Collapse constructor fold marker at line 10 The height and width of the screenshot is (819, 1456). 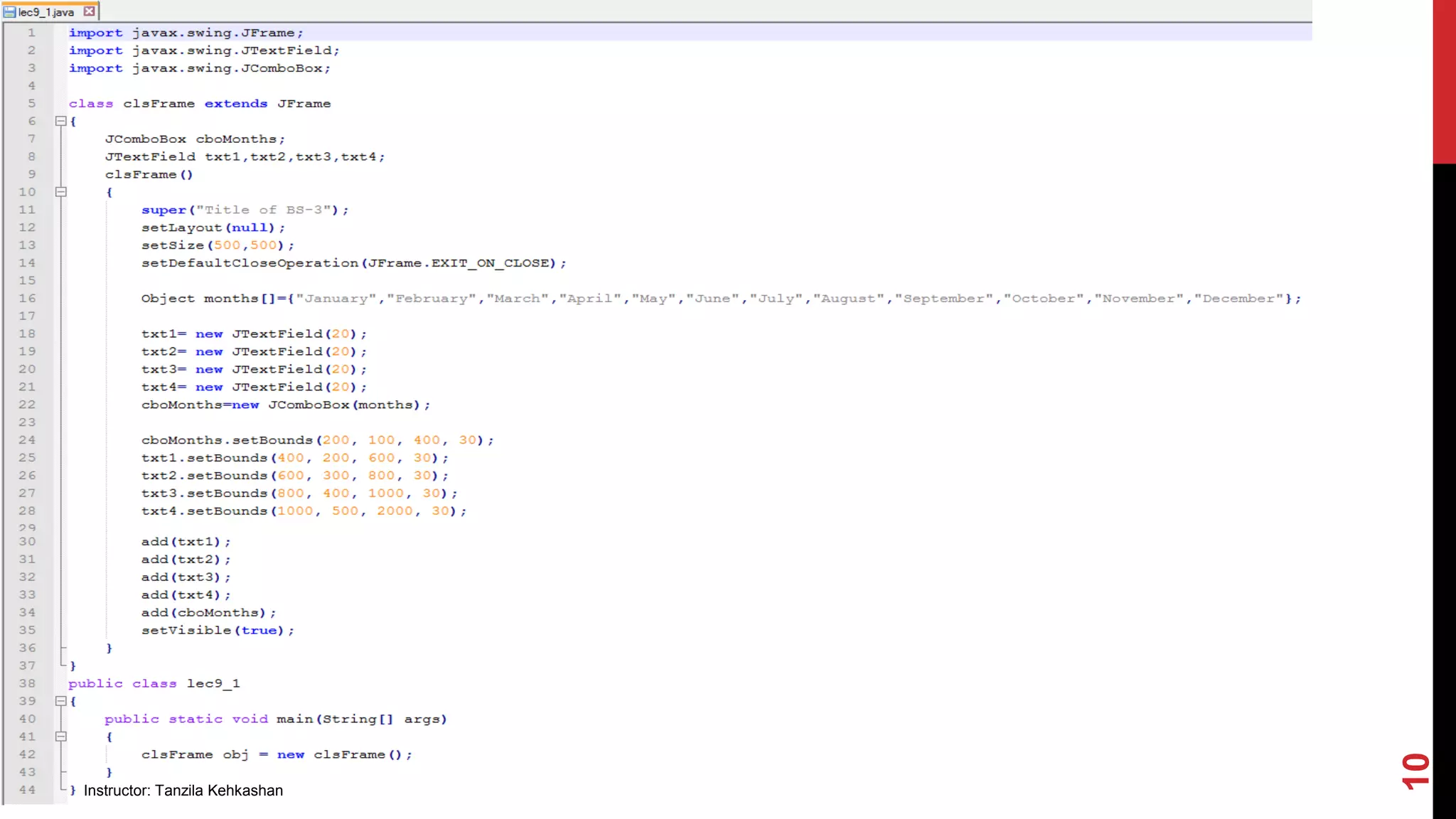[61, 192]
